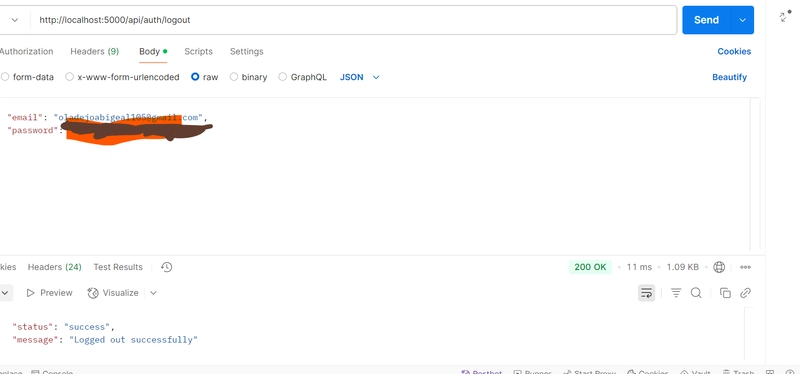Image resolution: width=800 pixels, height=374 pixels.
Task: Select the Body tab
Action: point(153,52)
